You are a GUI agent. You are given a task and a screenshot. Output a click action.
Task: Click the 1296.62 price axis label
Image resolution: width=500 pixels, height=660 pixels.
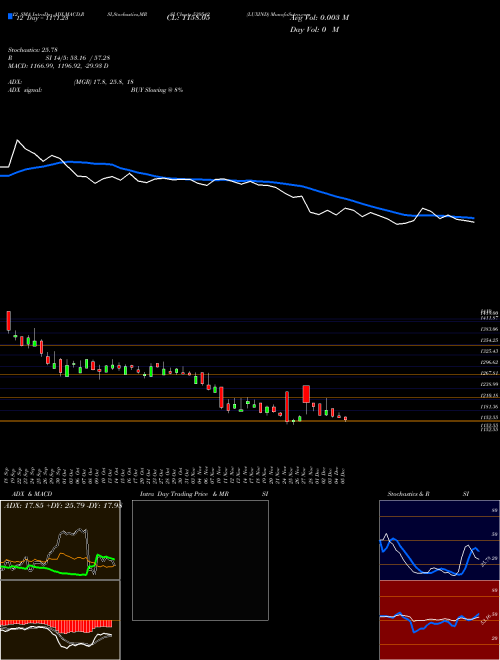click(x=489, y=362)
